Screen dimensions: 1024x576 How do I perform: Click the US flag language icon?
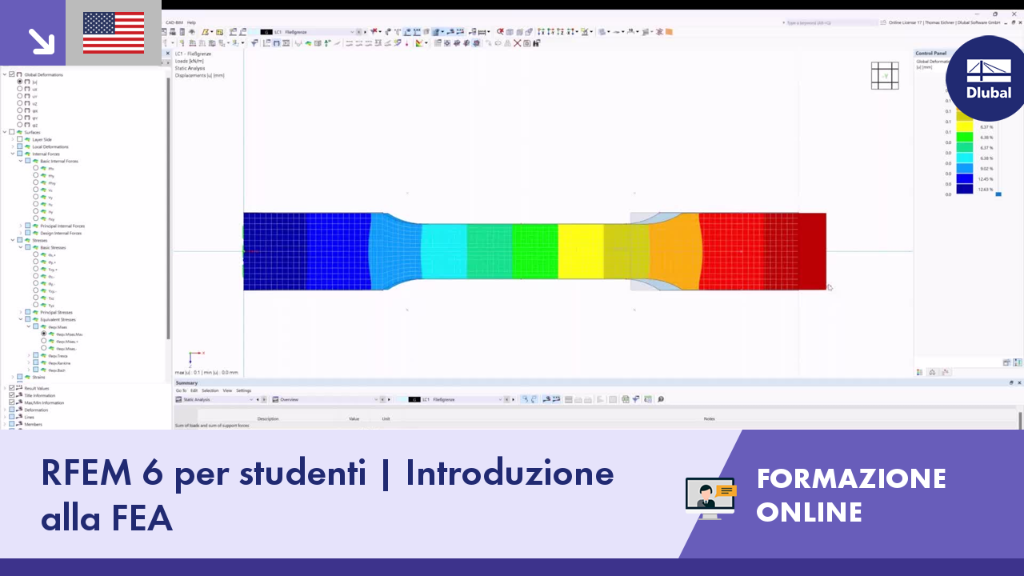coord(114,33)
